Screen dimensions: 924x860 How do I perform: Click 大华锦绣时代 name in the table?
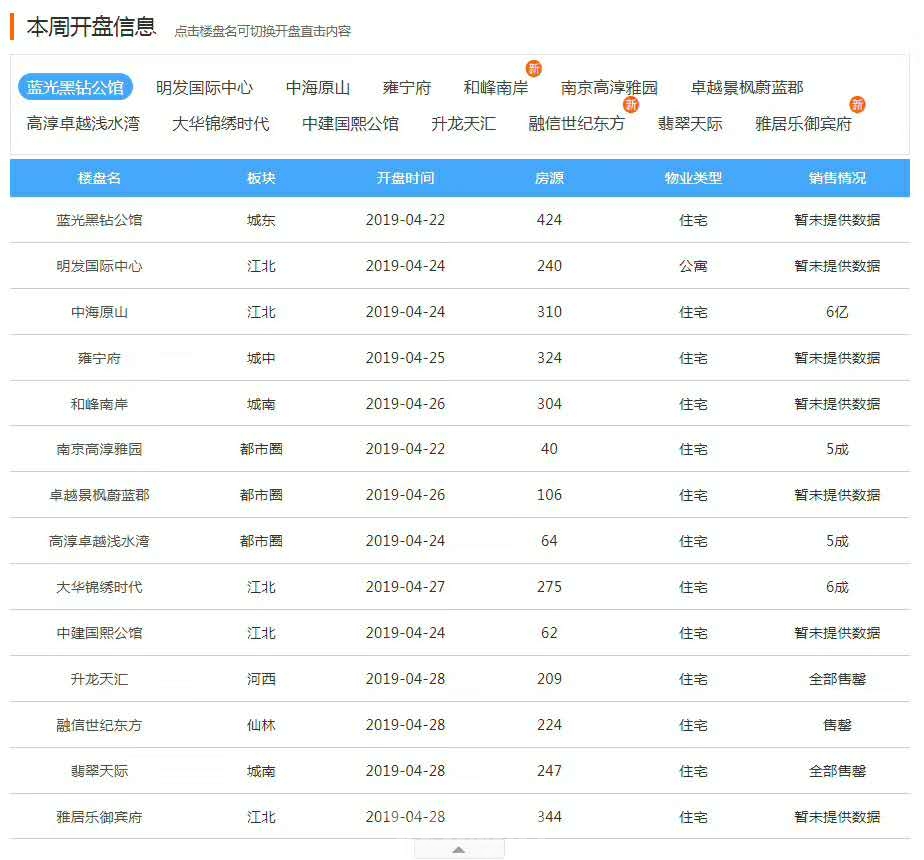(99, 587)
